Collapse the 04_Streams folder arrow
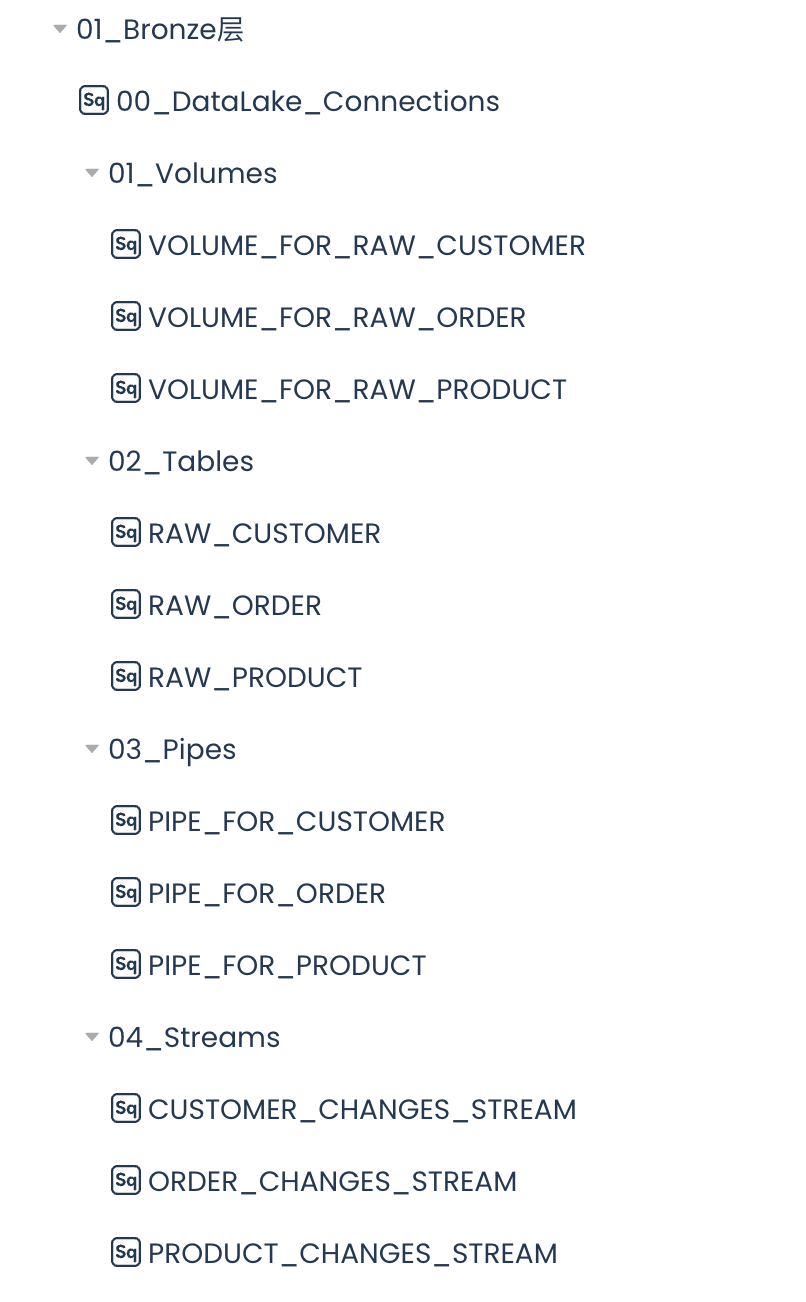This screenshot has height=1302, width=806. [x=92, y=1038]
